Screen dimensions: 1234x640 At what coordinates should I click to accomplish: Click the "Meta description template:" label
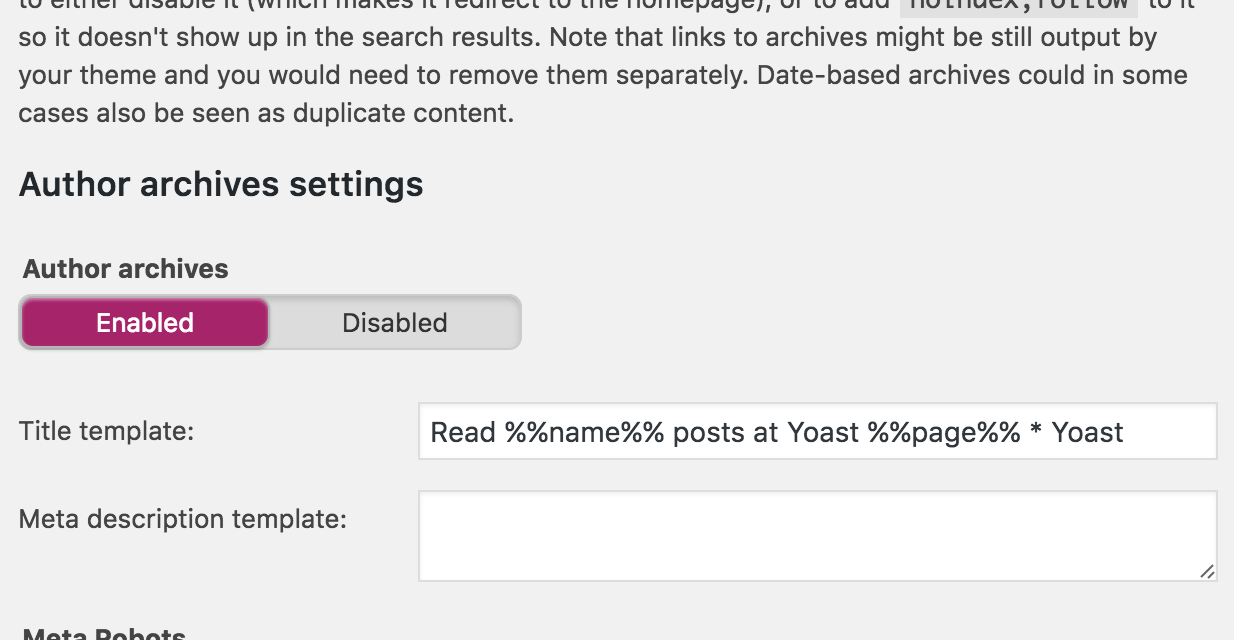click(182, 519)
